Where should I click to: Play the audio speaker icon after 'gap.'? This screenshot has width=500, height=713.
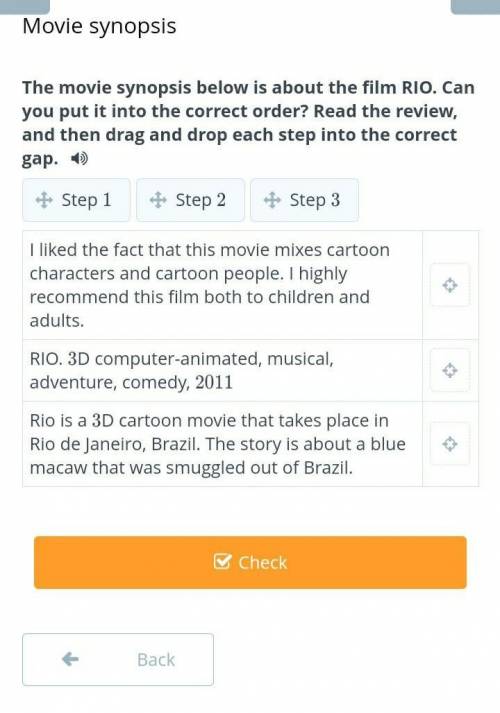point(80,159)
